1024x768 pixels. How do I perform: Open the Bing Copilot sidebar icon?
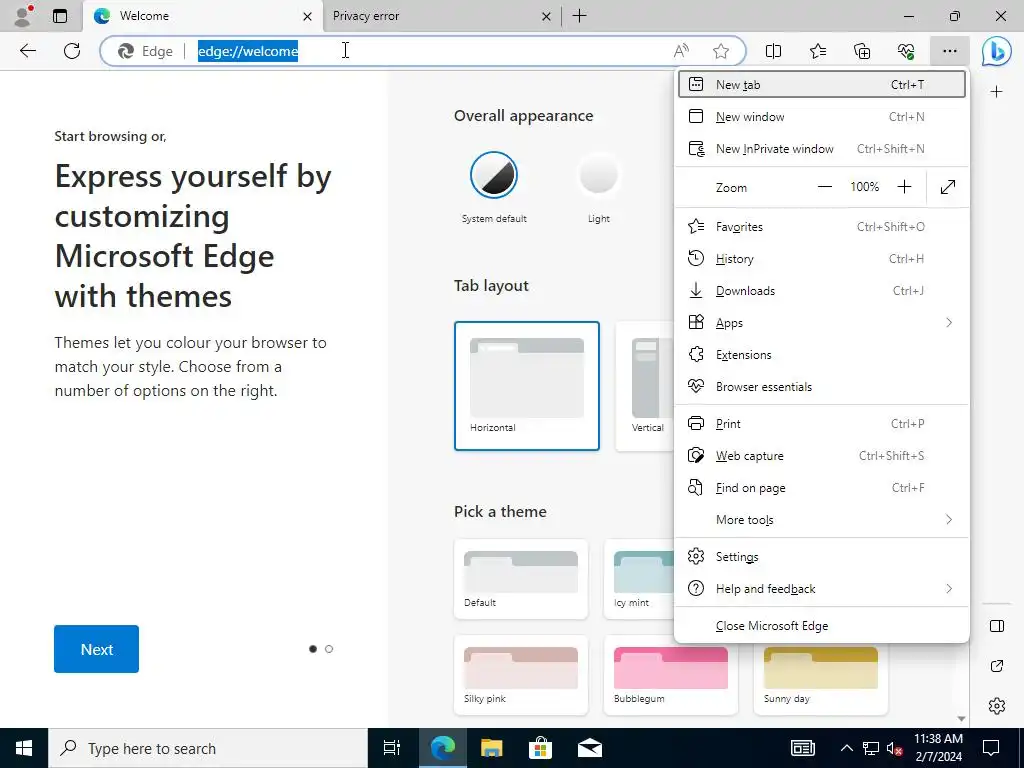[x=997, y=51]
